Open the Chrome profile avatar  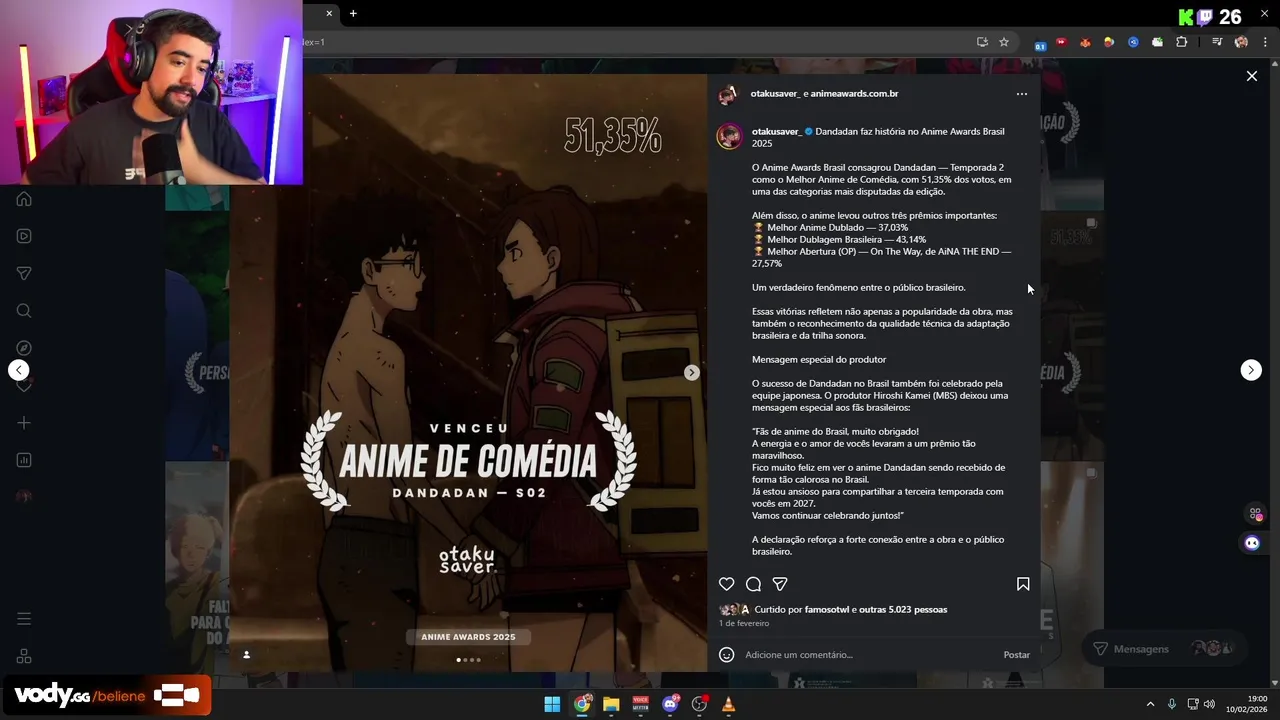point(1241,42)
